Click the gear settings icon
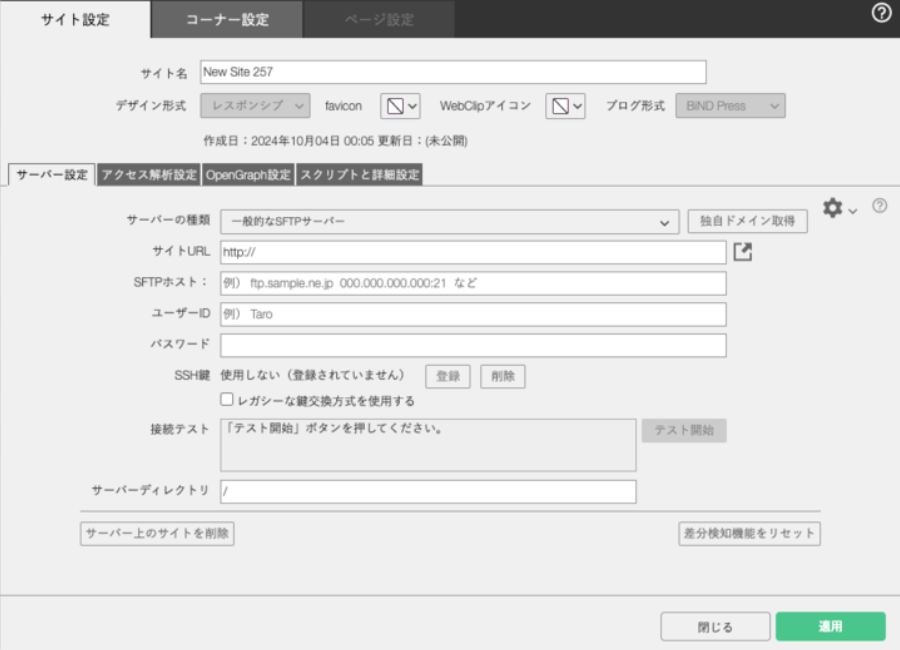900x650 pixels. (x=833, y=208)
